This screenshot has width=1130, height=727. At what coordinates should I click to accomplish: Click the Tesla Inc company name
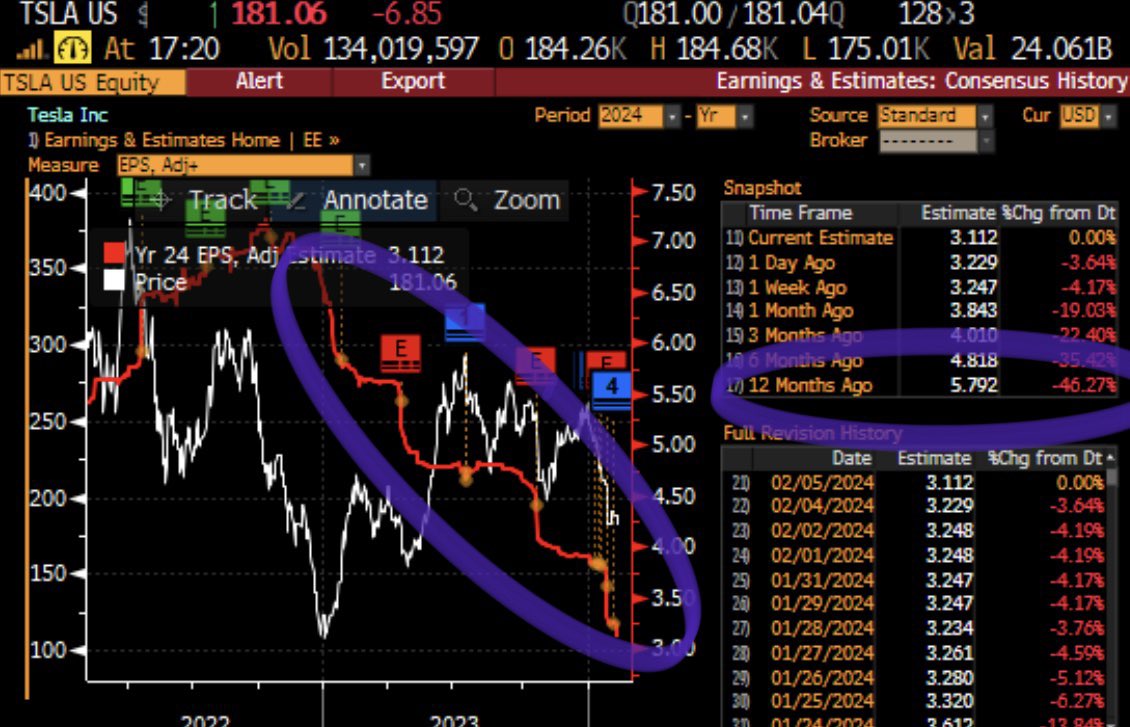click(x=68, y=115)
